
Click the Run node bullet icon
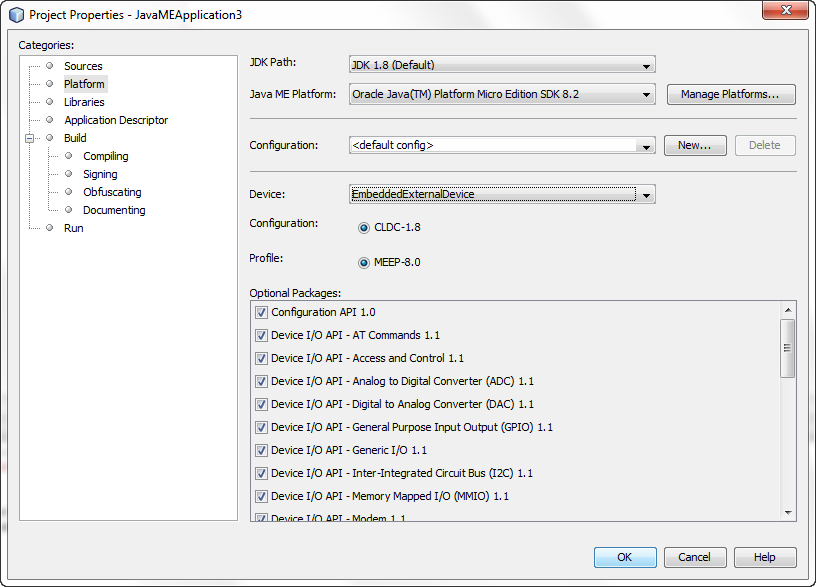pos(49,227)
